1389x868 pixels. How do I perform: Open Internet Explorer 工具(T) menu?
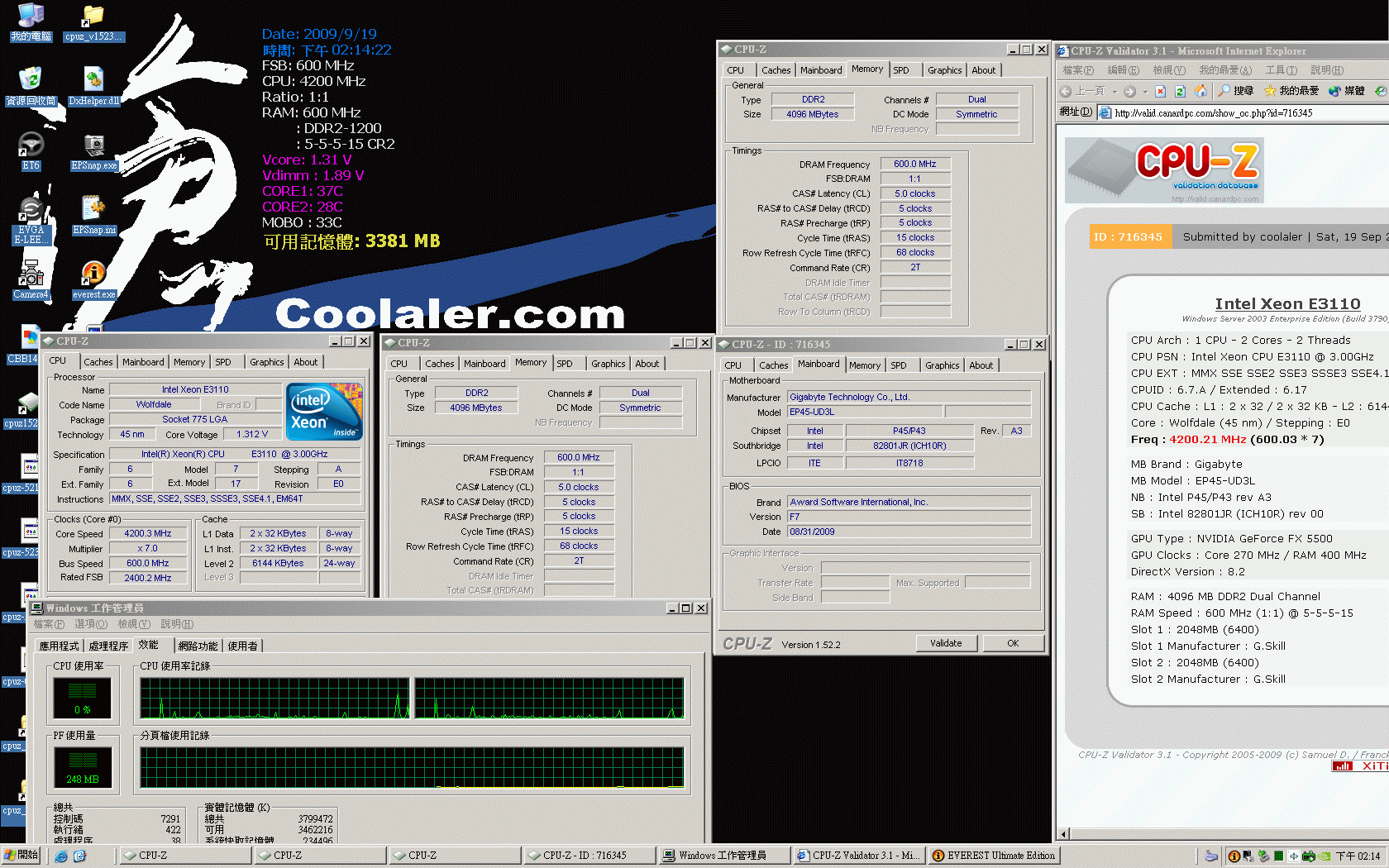[x=1281, y=70]
